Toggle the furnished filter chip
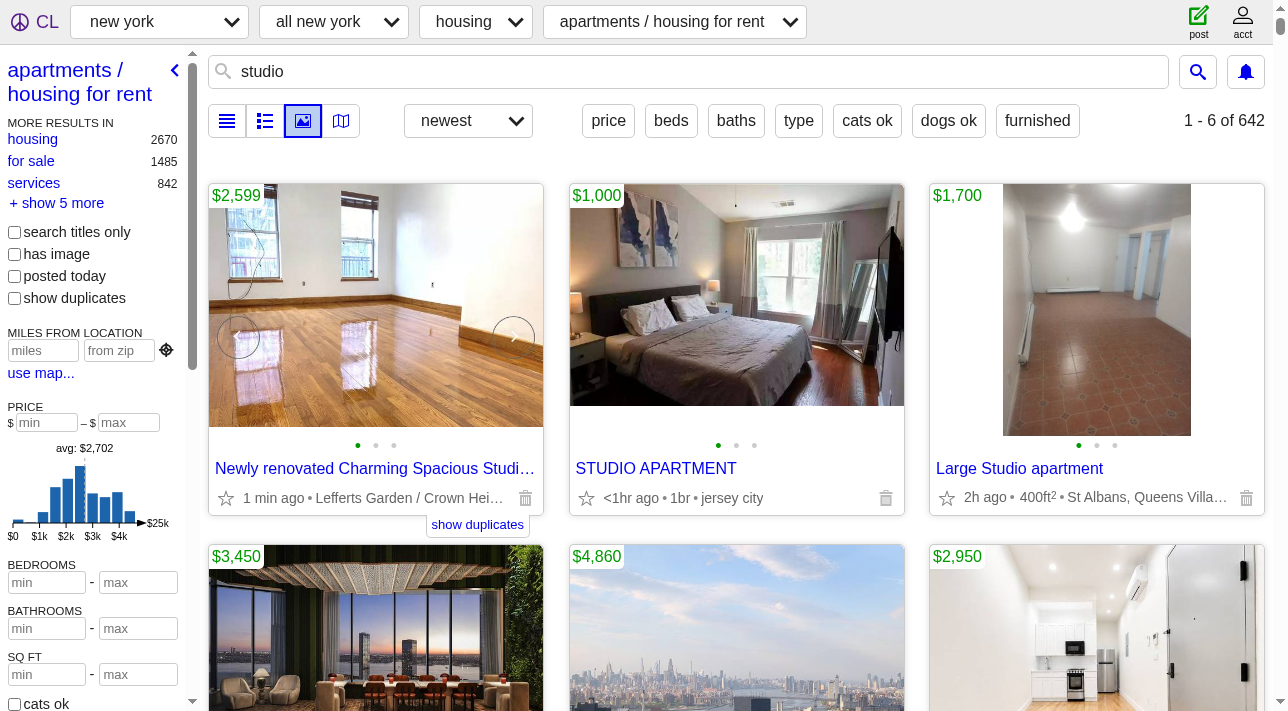The image size is (1288, 711). 1038,121
